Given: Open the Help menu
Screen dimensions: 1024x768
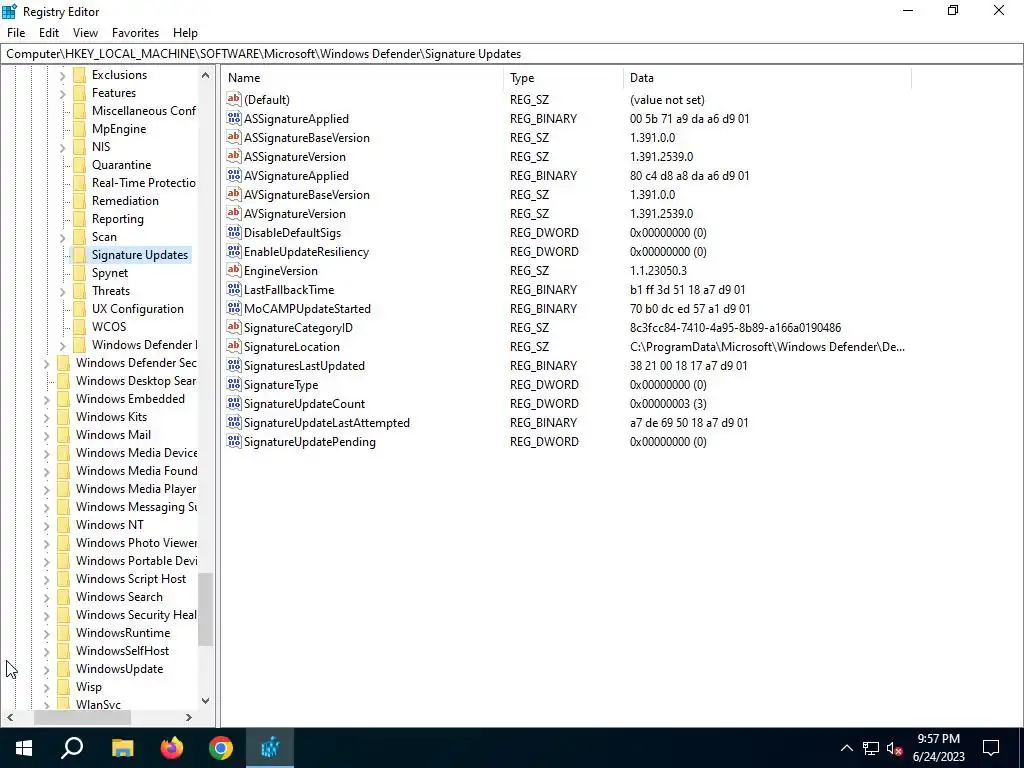Looking at the screenshot, I should pyautogui.click(x=185, y=33).
